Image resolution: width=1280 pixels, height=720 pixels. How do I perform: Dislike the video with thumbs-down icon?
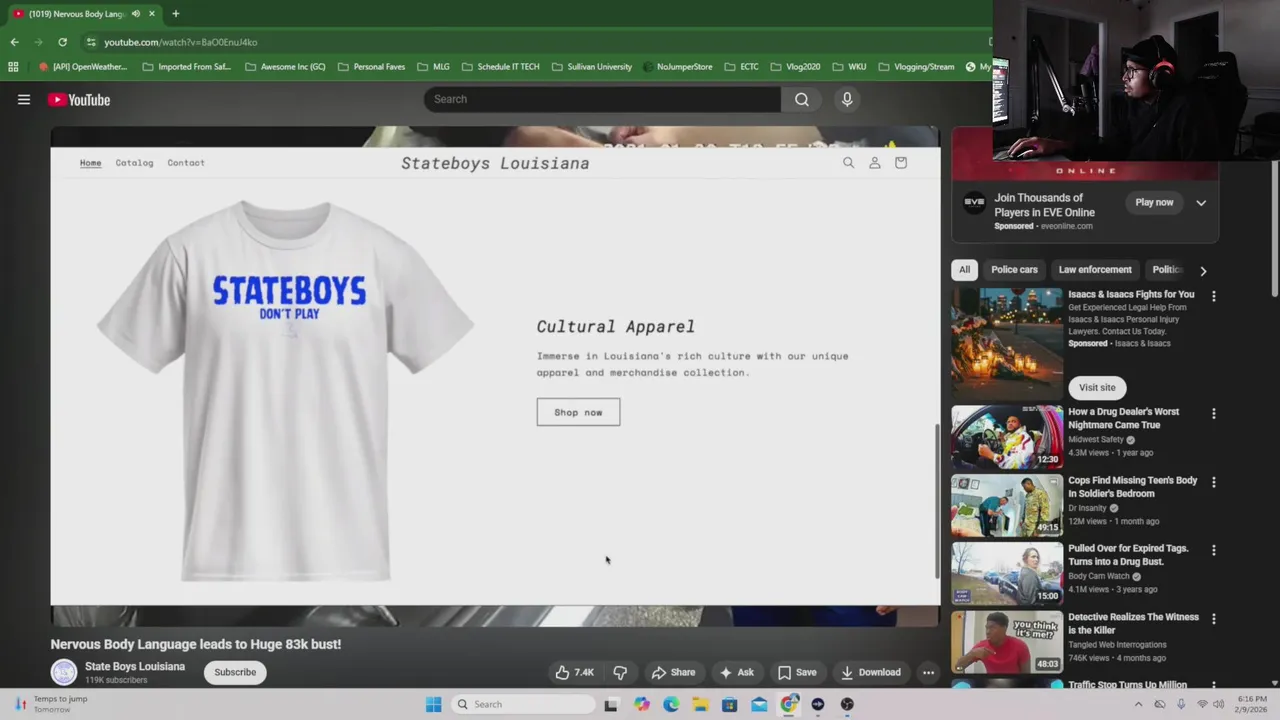(x=620, y=672)
